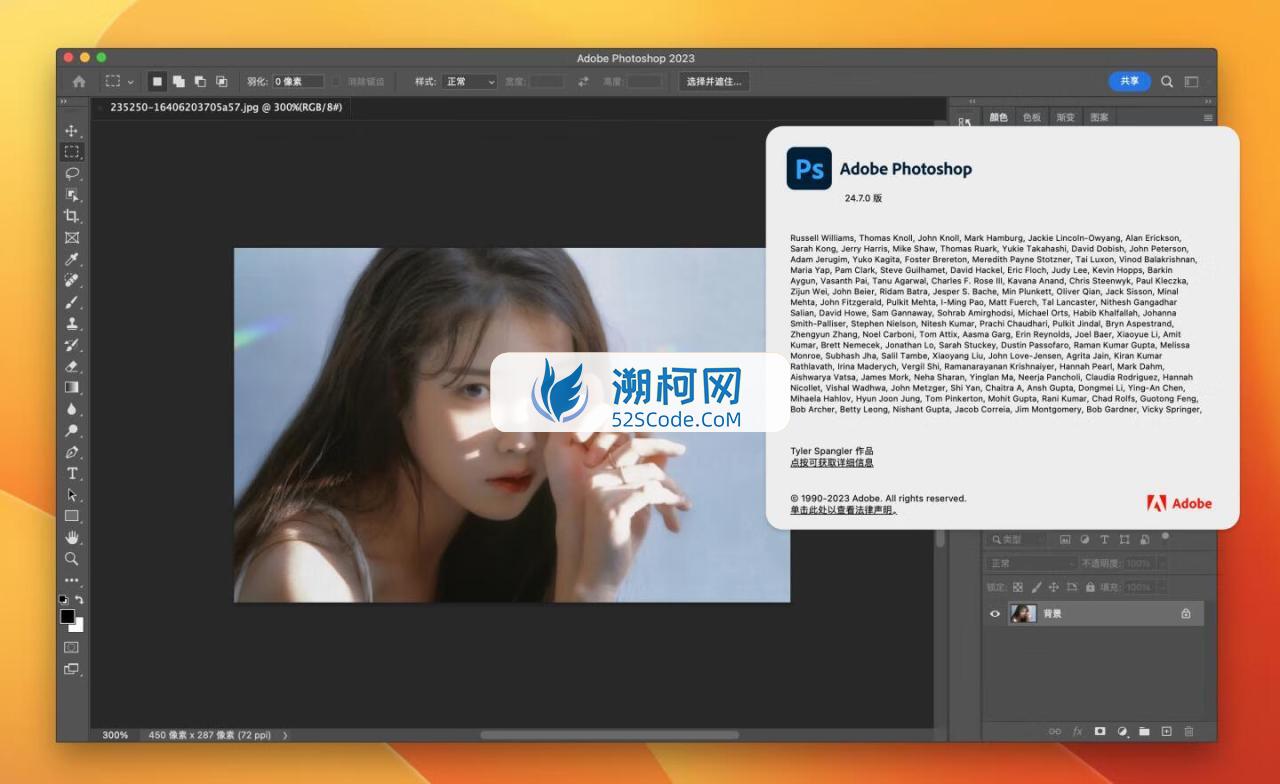Expand the left toolbar double-arrow
Screen dimensions: 1280x784
click(64, 101)
